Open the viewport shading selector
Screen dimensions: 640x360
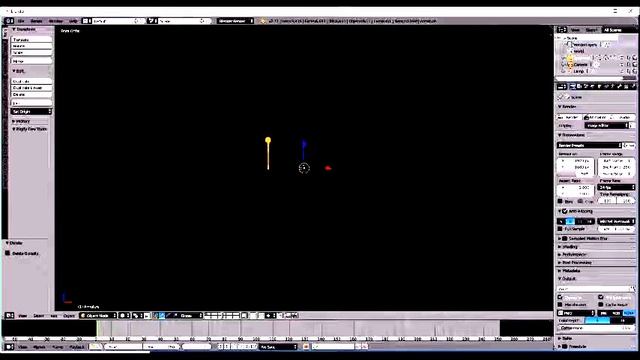coord(124,316)
